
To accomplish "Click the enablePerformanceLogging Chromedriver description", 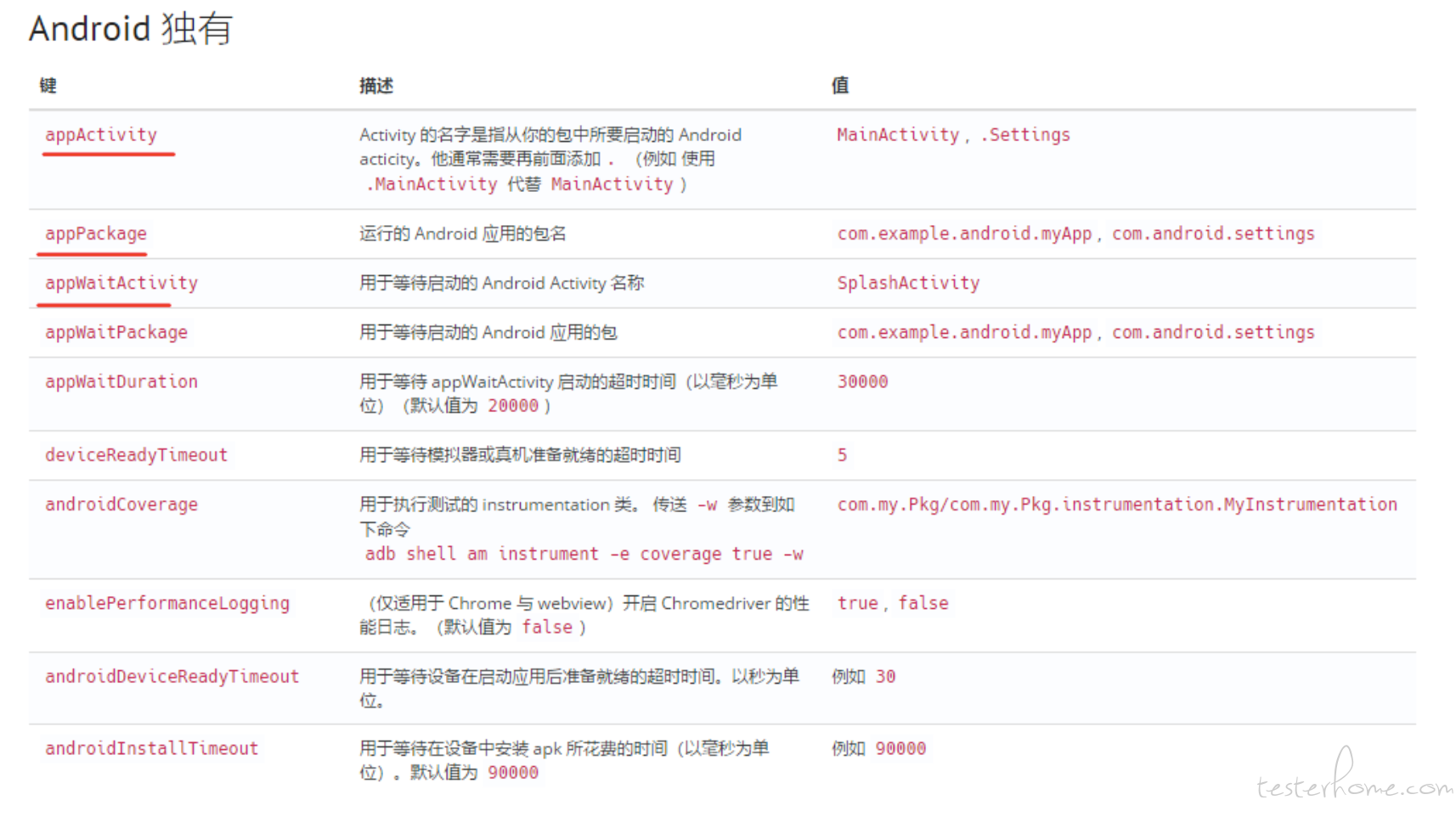I will pos(584,615).
